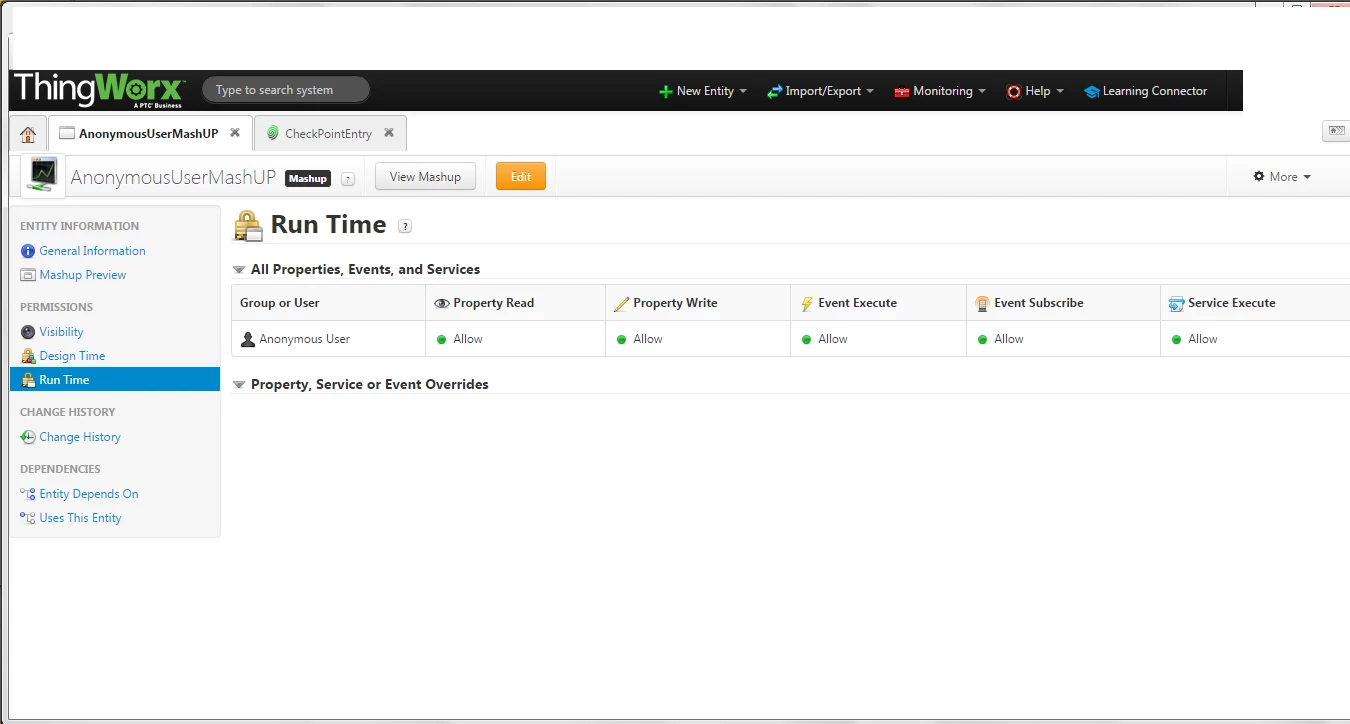Click the Uses This Entity icon
This screenshot has height=724, width=1350.
coord(28,518)
